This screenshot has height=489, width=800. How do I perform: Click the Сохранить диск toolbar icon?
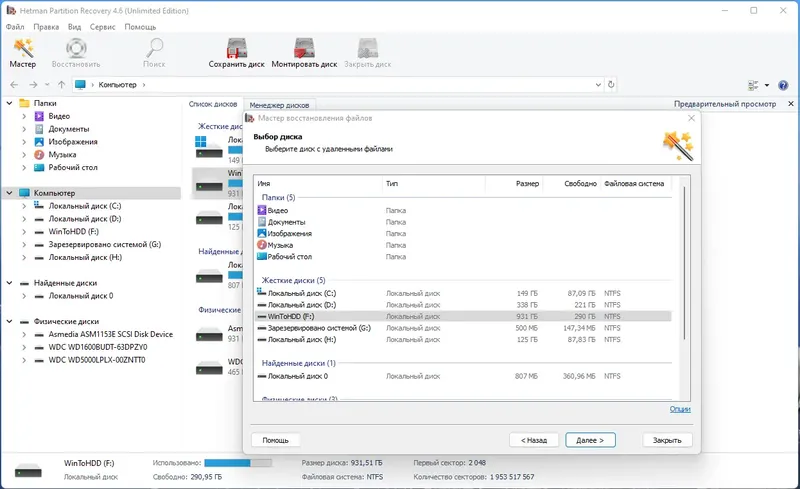pyautogui.click(x=237, y=48)
